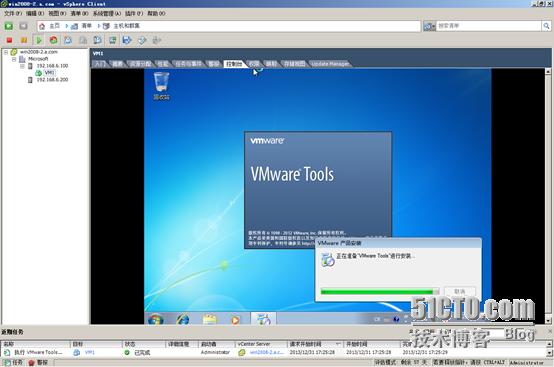Click the green completed-status icon in task row
554x367 pixels.
127,353
